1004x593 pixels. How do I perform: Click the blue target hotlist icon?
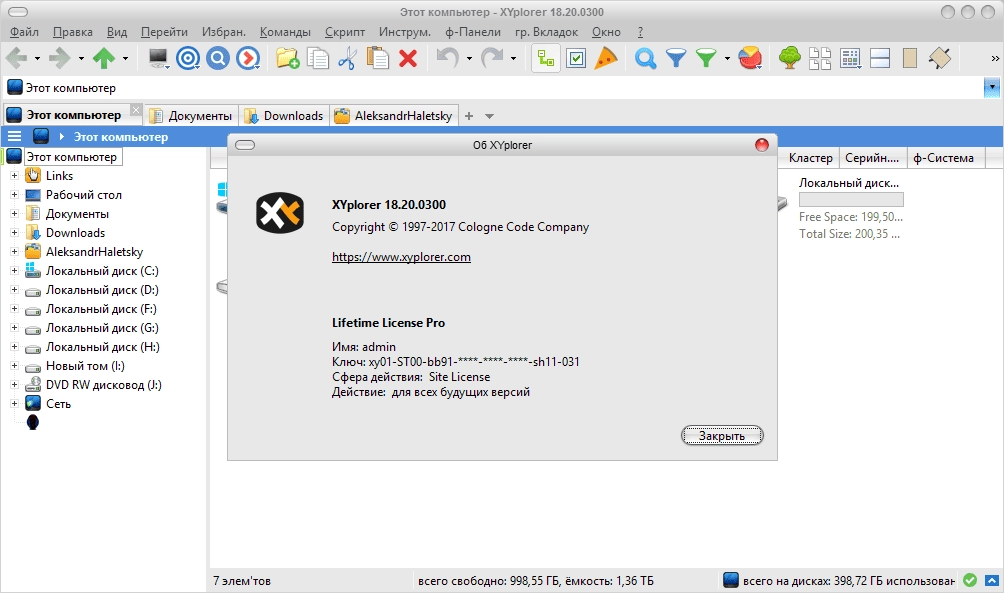click(188, 58)
